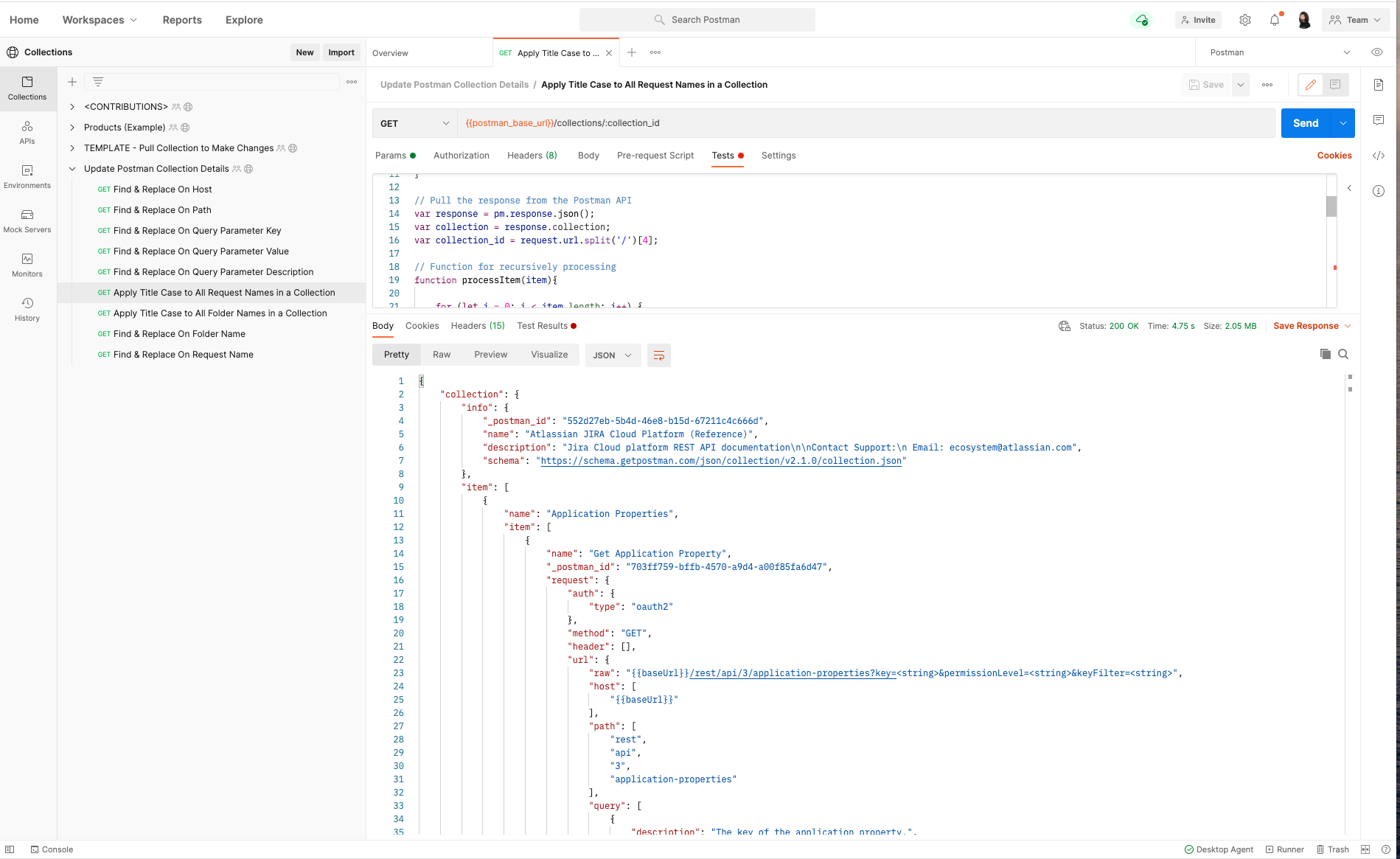Toggle the environment quick look eye icon
The height and width of the screenshot is (859, 1400).
[1376, 52]
